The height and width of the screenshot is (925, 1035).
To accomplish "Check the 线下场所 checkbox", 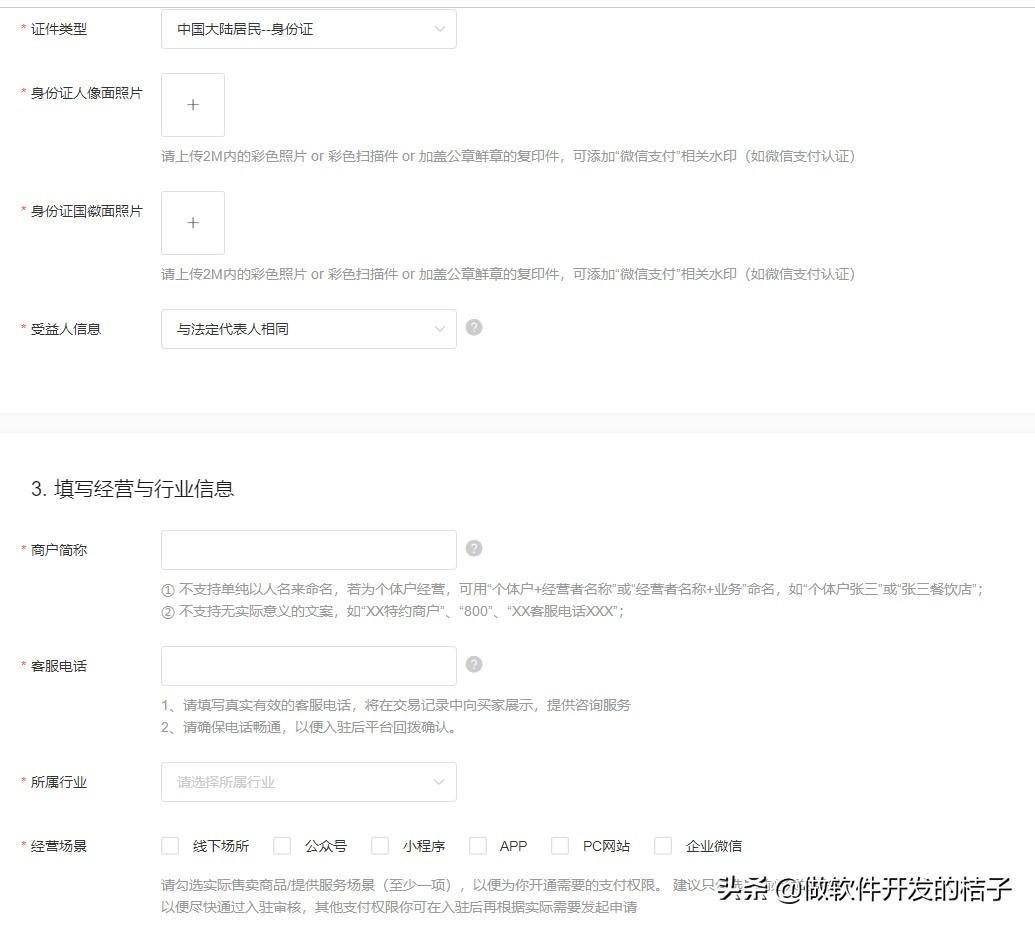I will point(170,846).
